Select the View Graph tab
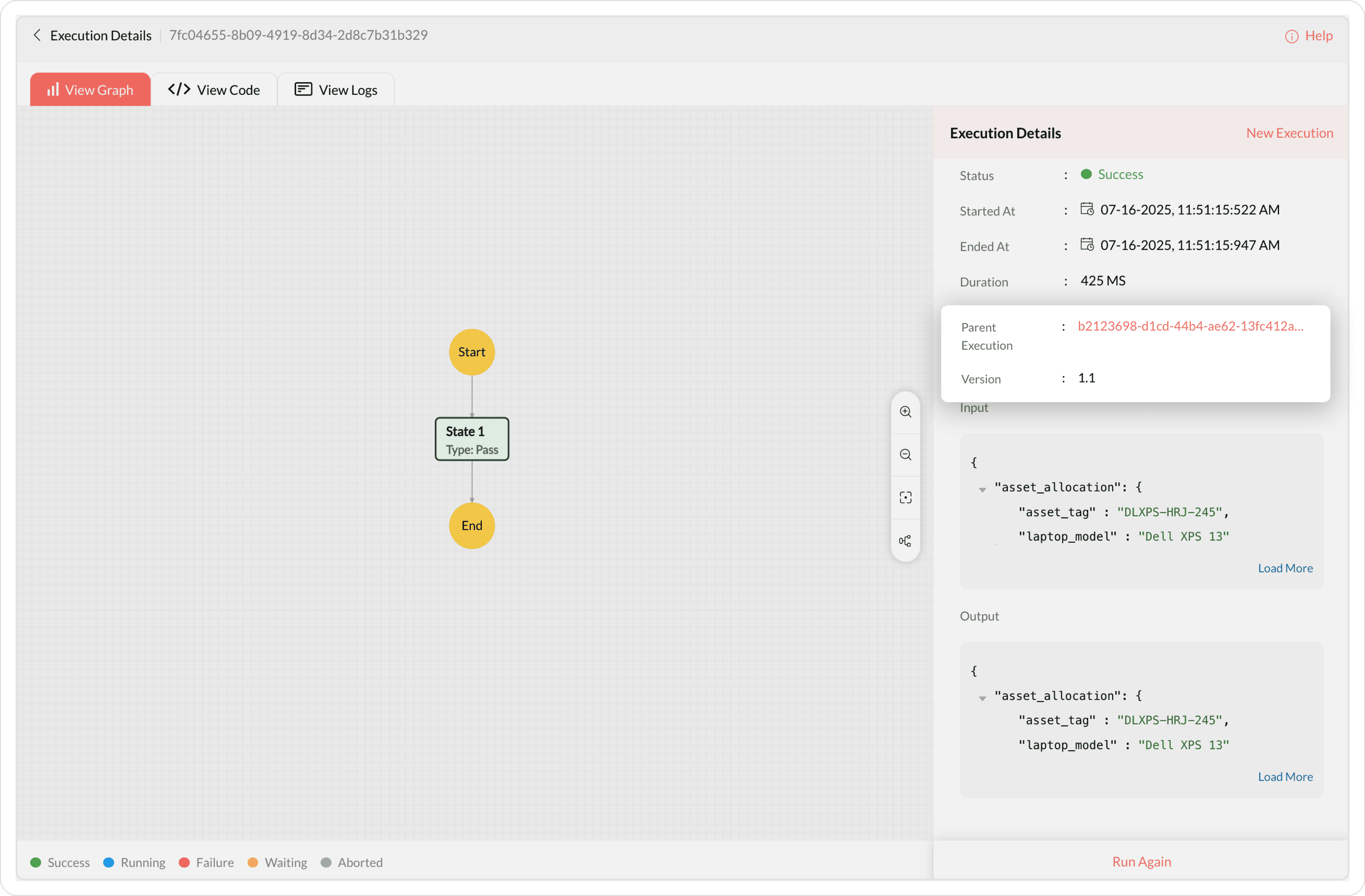 [90, 89]
